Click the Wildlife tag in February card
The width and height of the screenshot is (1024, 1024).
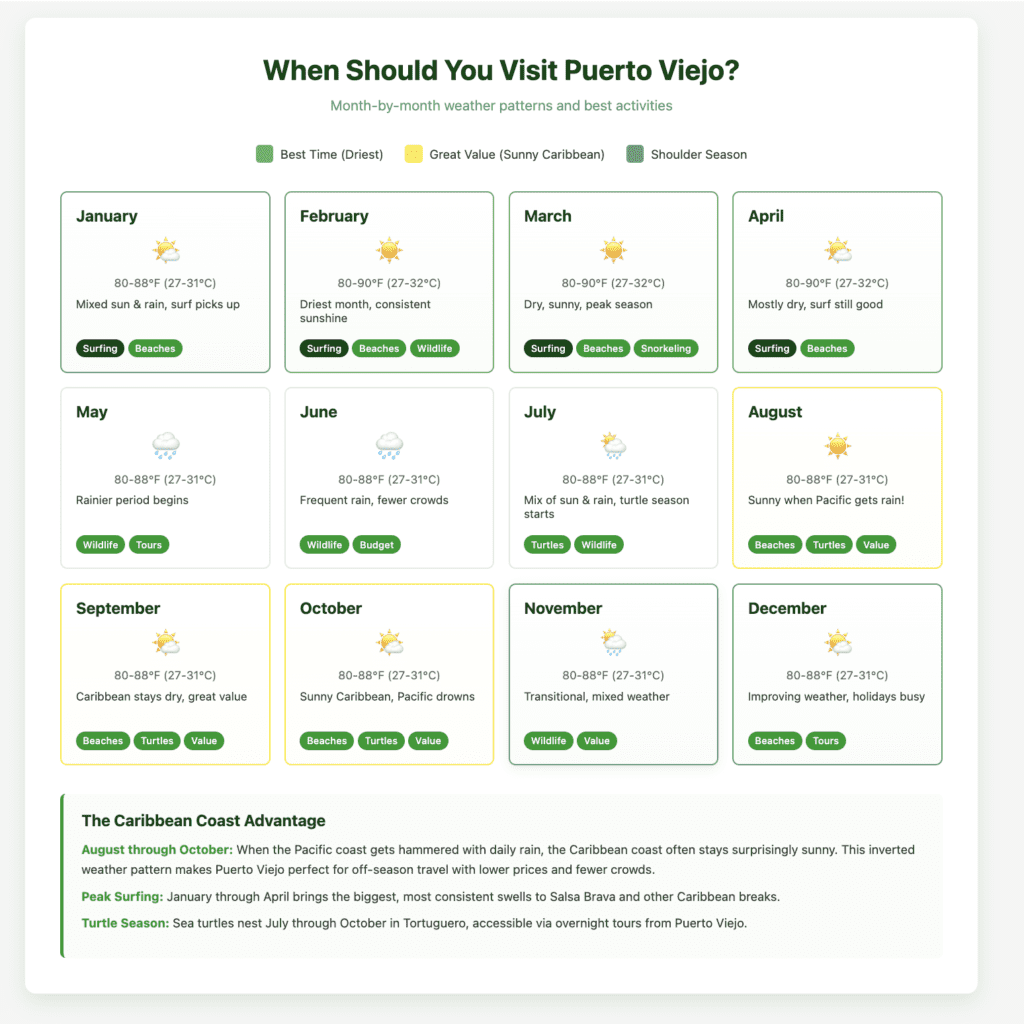click(434, 349)
